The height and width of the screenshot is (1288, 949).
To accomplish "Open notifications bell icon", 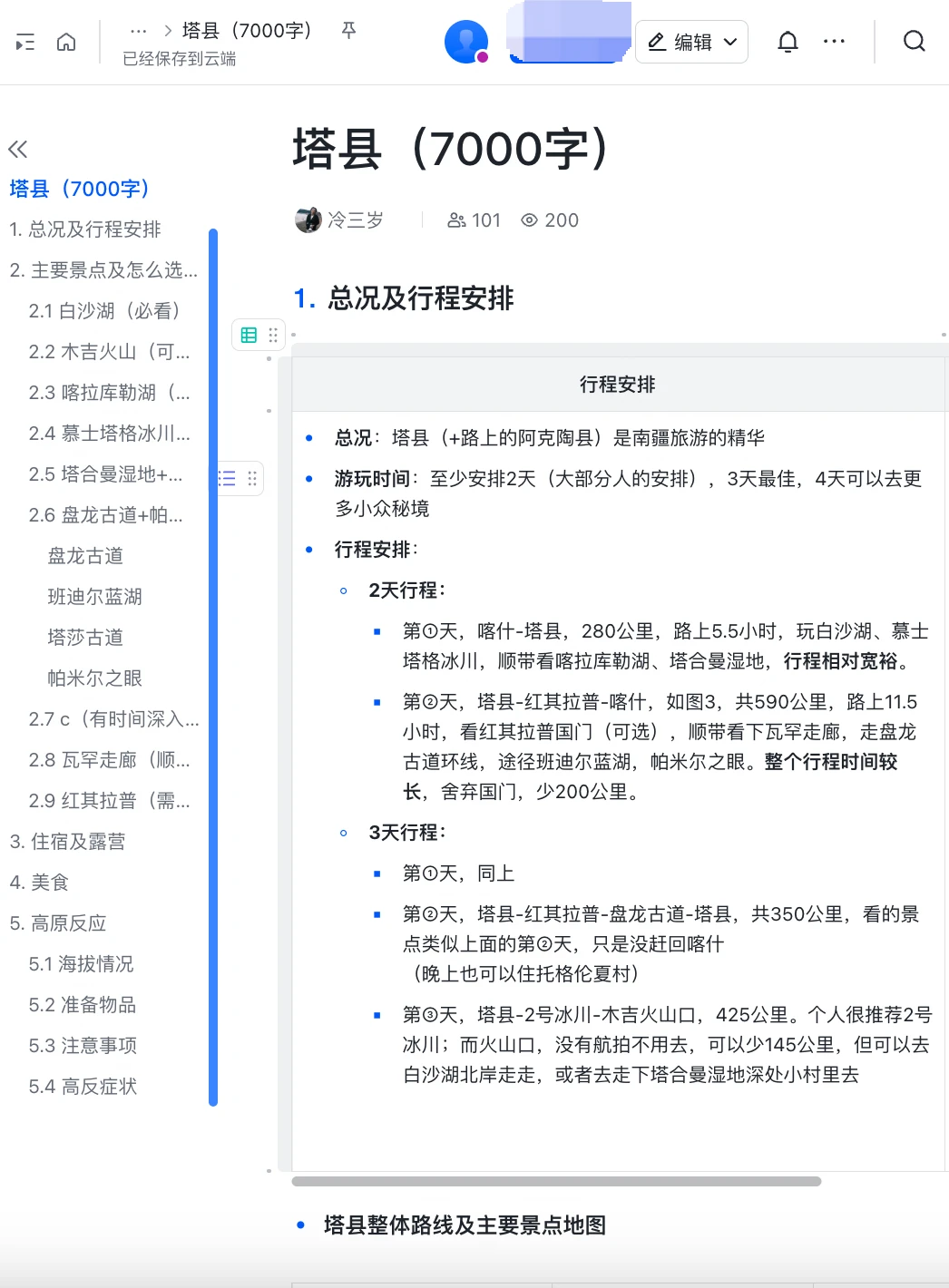I will (788, 42).
